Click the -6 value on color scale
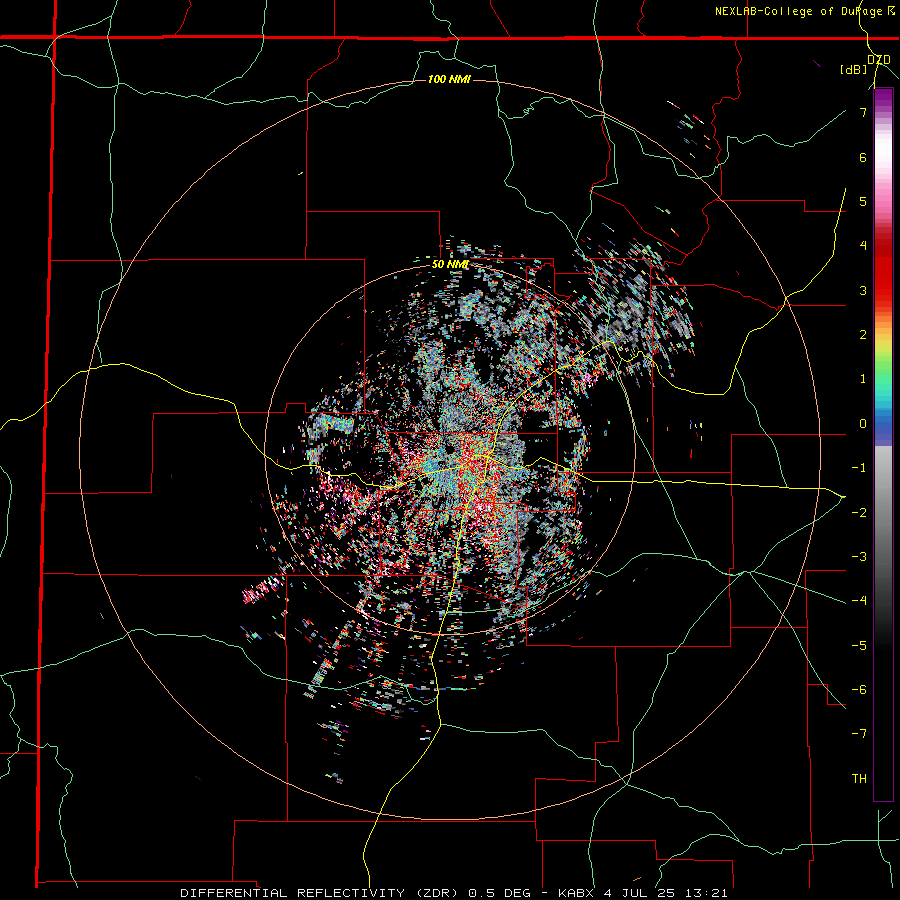 (859, 689)
